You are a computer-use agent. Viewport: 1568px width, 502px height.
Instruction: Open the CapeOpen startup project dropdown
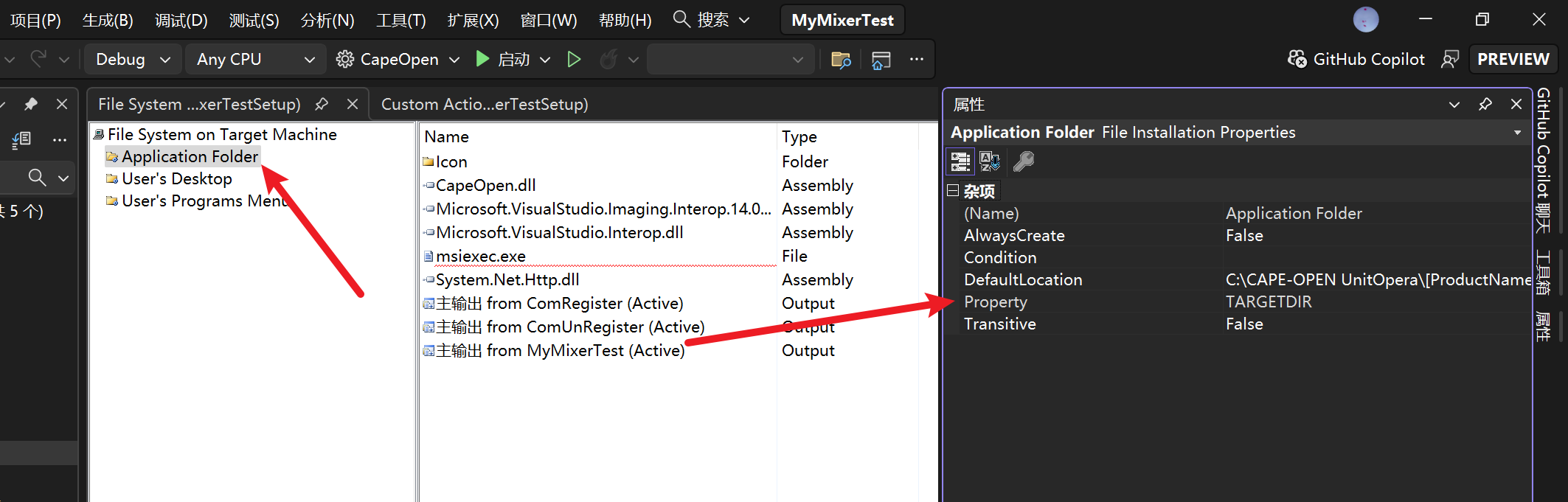point(454,60)
